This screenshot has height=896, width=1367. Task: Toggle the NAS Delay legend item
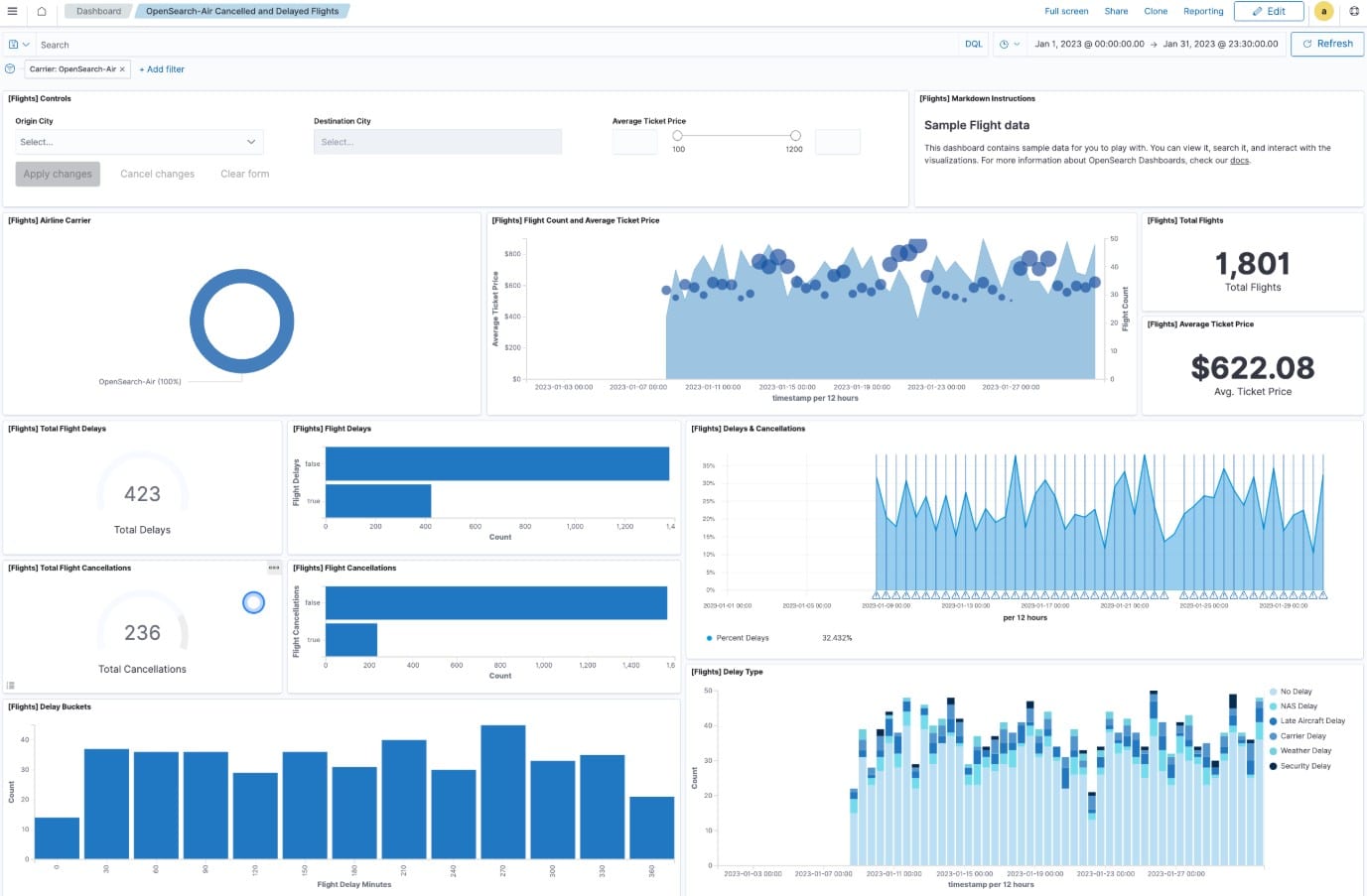point(1299,706)
